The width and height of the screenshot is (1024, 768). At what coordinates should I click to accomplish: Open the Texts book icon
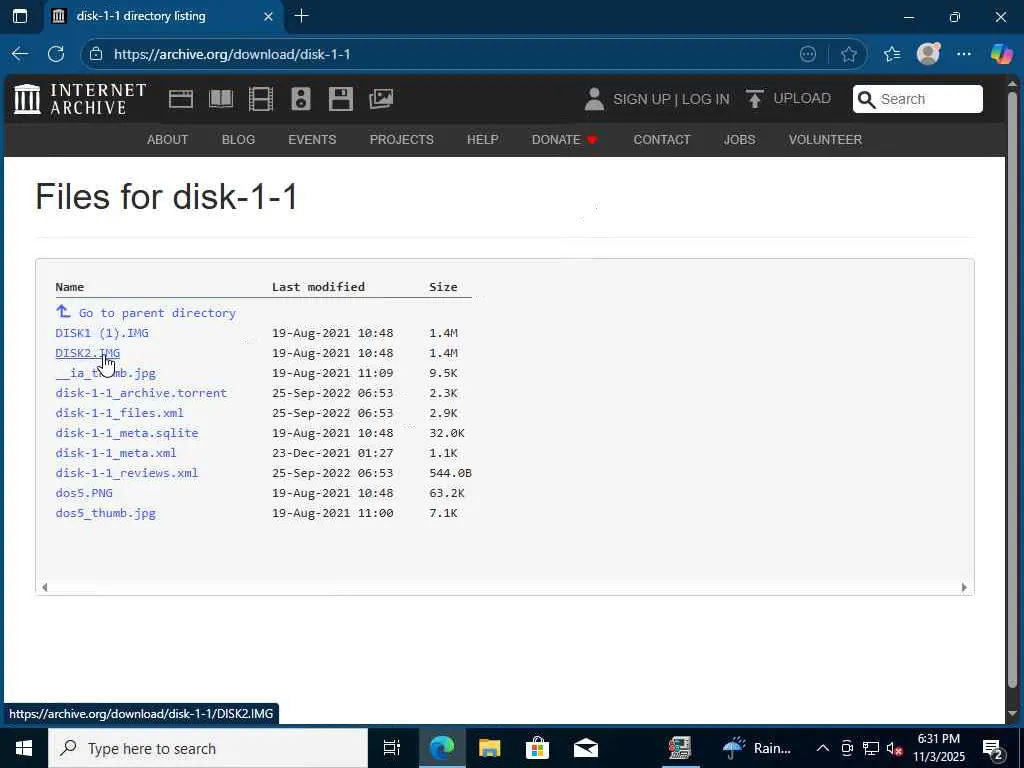coord(221,99)
